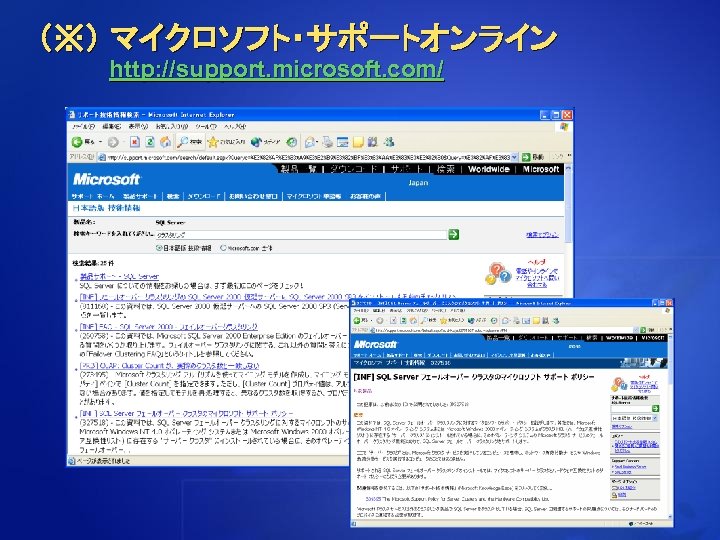
Task: Click Microsoft logo in larger IE window
Action: coord(107,179)
